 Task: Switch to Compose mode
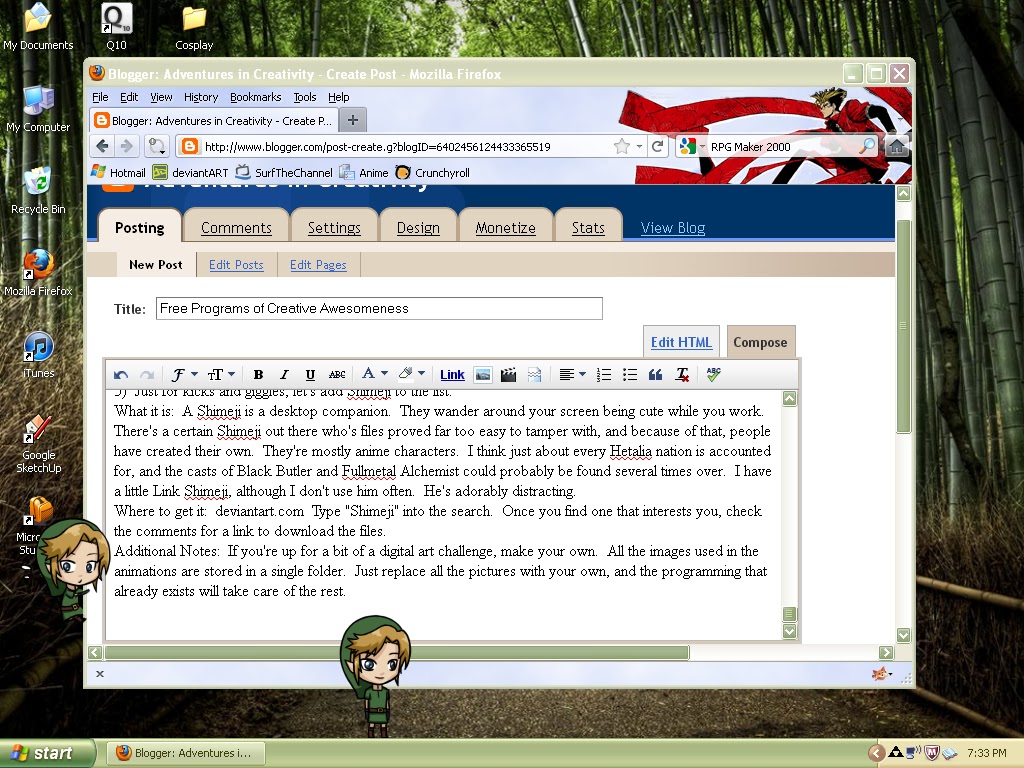click(760, 342)
